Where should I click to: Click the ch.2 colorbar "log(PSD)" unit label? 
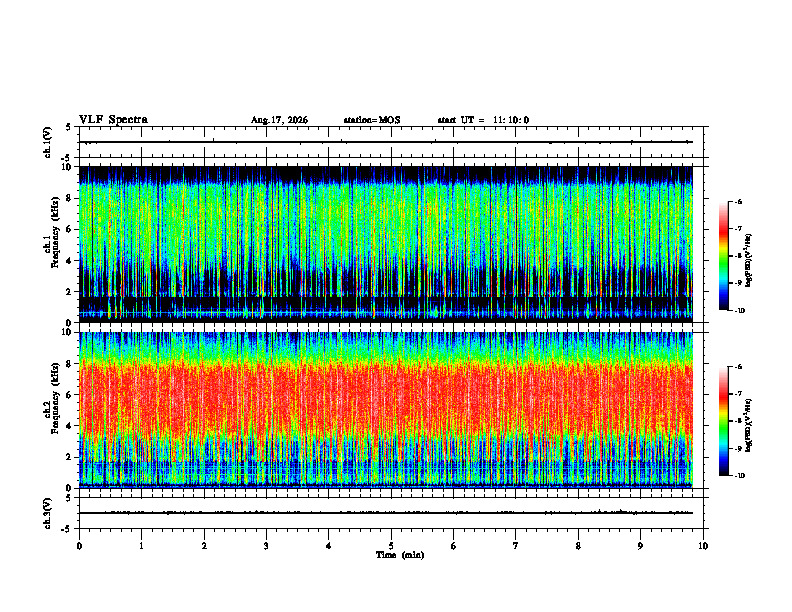pyautogui.click(x=749, y=425)
